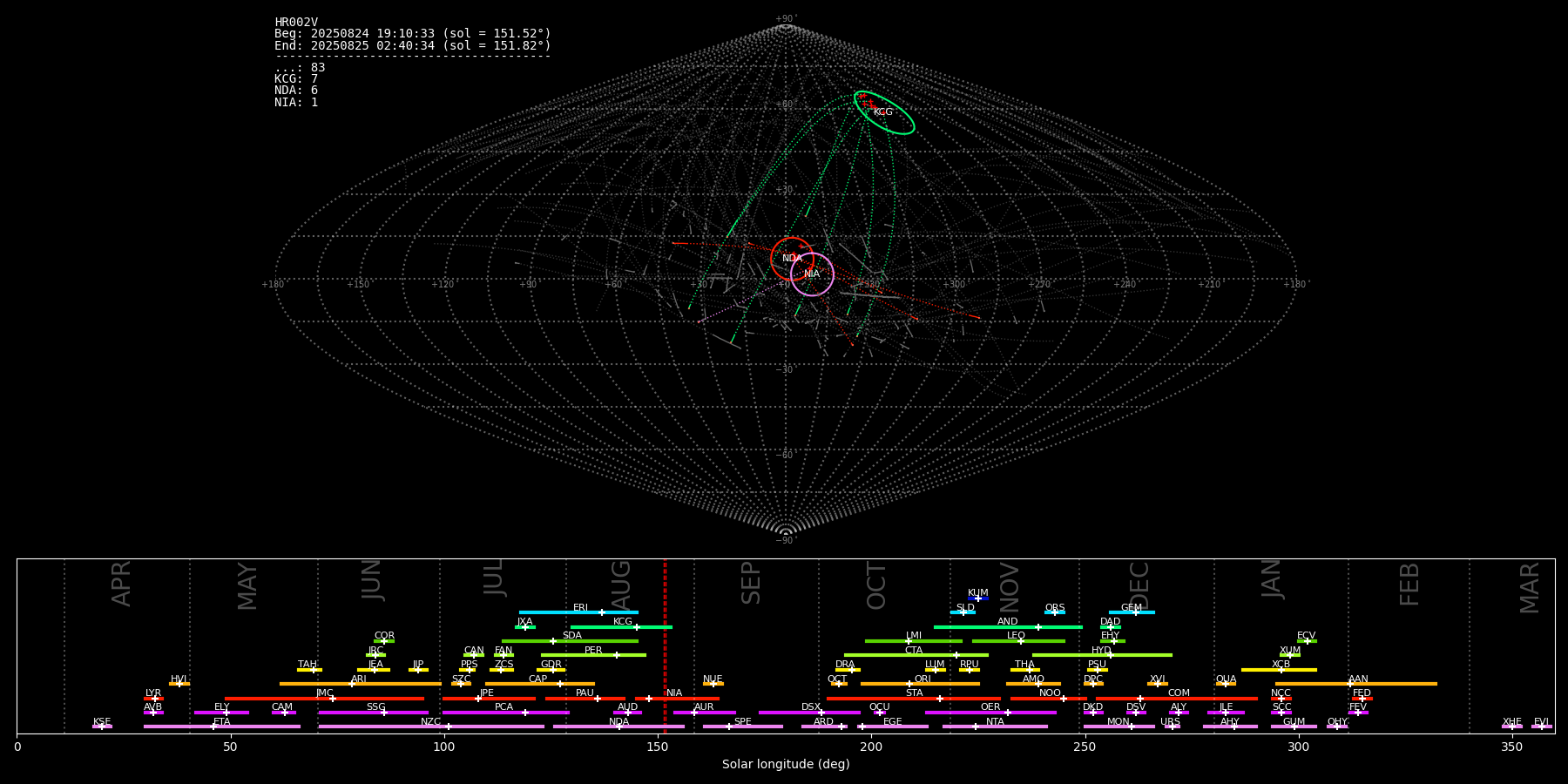Click the AND shower label in timeline

coord(1008,622)
